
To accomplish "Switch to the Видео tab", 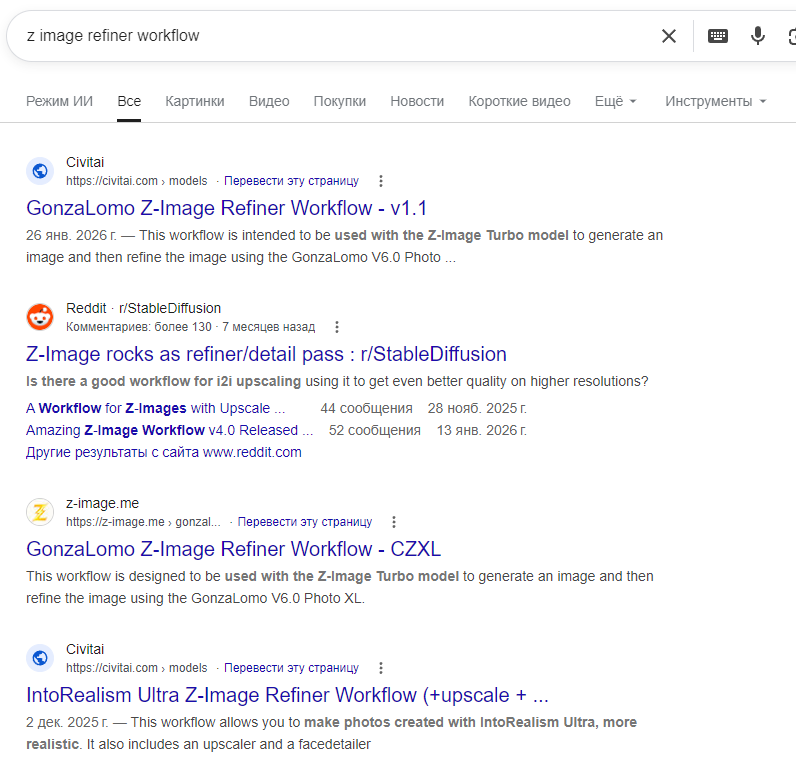I will coord(269,101).
